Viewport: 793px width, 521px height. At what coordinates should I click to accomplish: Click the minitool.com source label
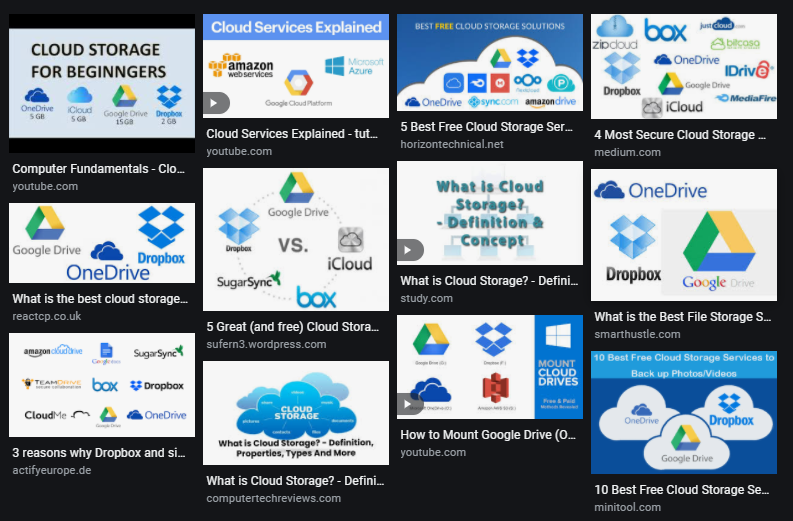[x=628, y=508]
